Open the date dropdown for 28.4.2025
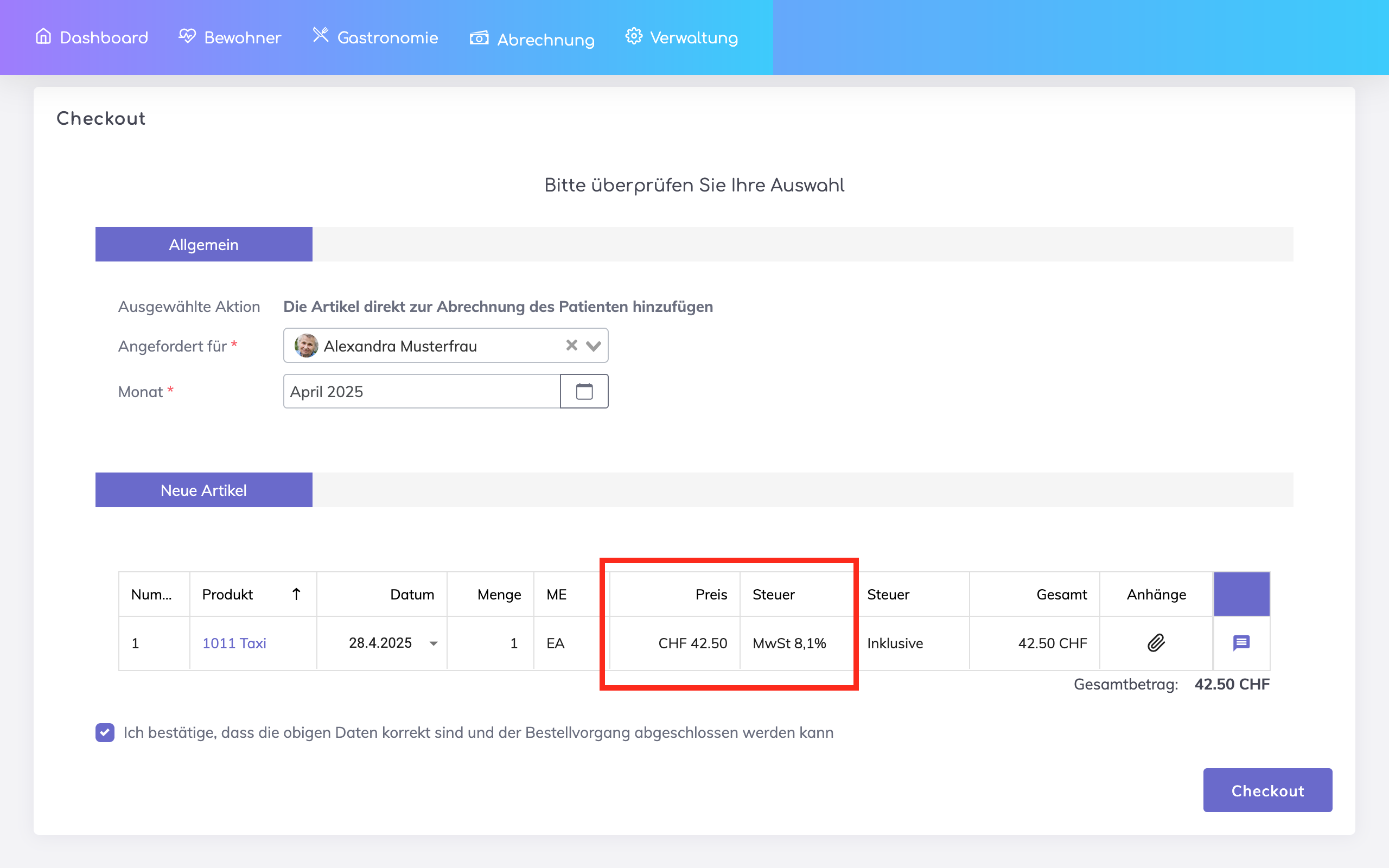 [x=434, y=643]
